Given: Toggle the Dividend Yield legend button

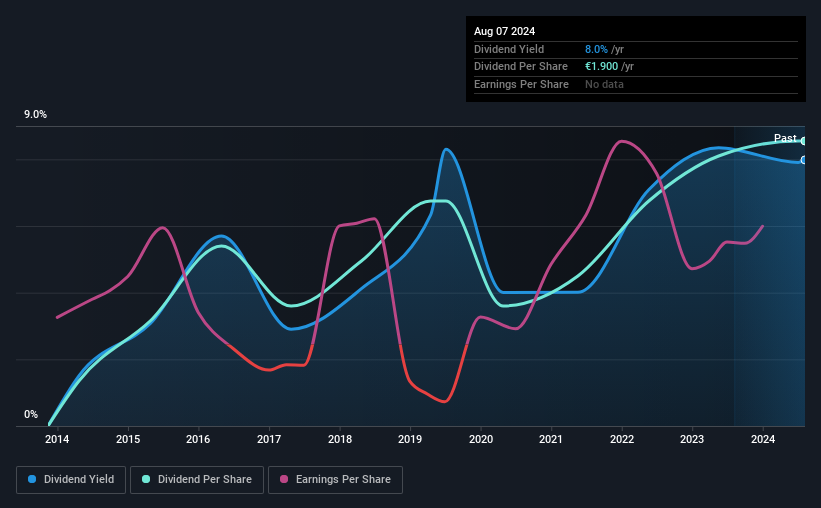Looking at the screenshot, I should point(71,480).
